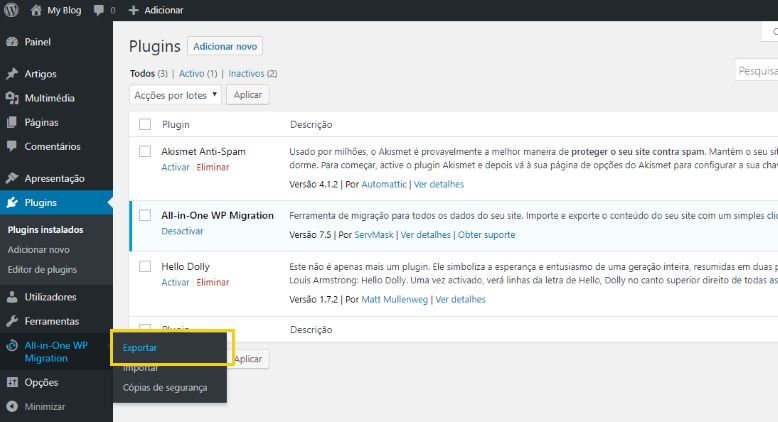Open Plugins instalados submenu item
Image resolution: width=778 pixels, height=422 pixels.
coord(45,230)
